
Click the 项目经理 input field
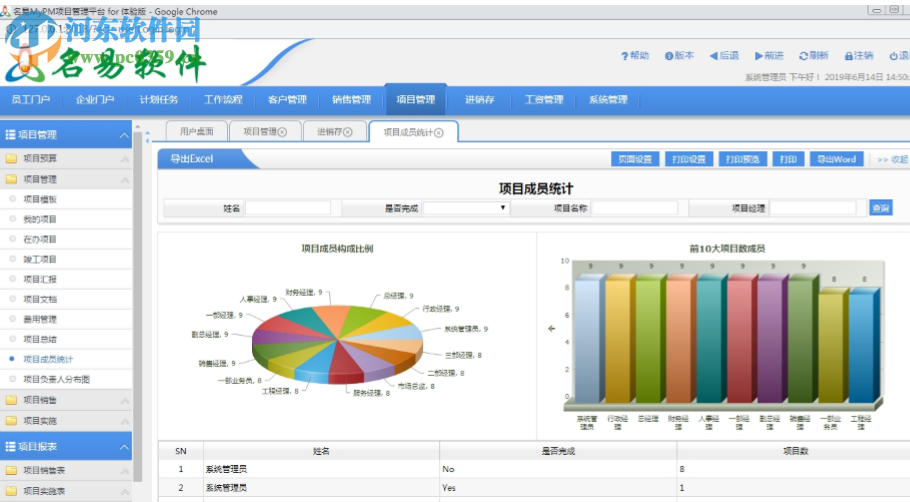pyautogui.click(x=812, y=208)
